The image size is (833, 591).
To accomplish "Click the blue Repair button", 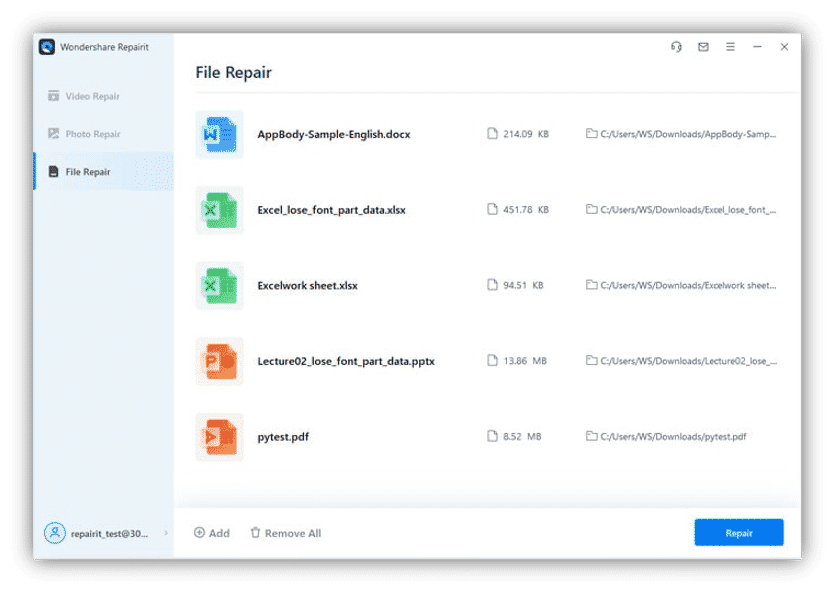I will (x=738, y=533).
